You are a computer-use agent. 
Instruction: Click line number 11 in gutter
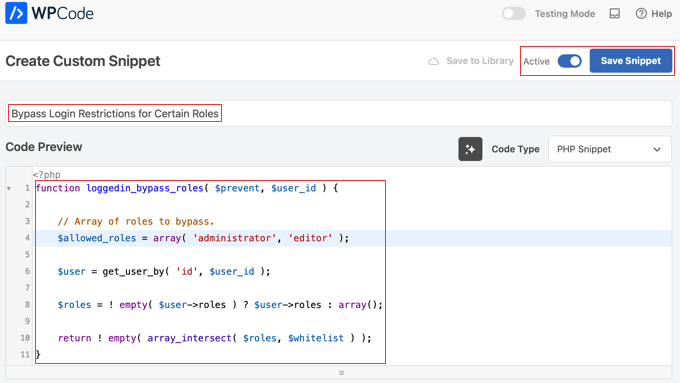point(25,354)
